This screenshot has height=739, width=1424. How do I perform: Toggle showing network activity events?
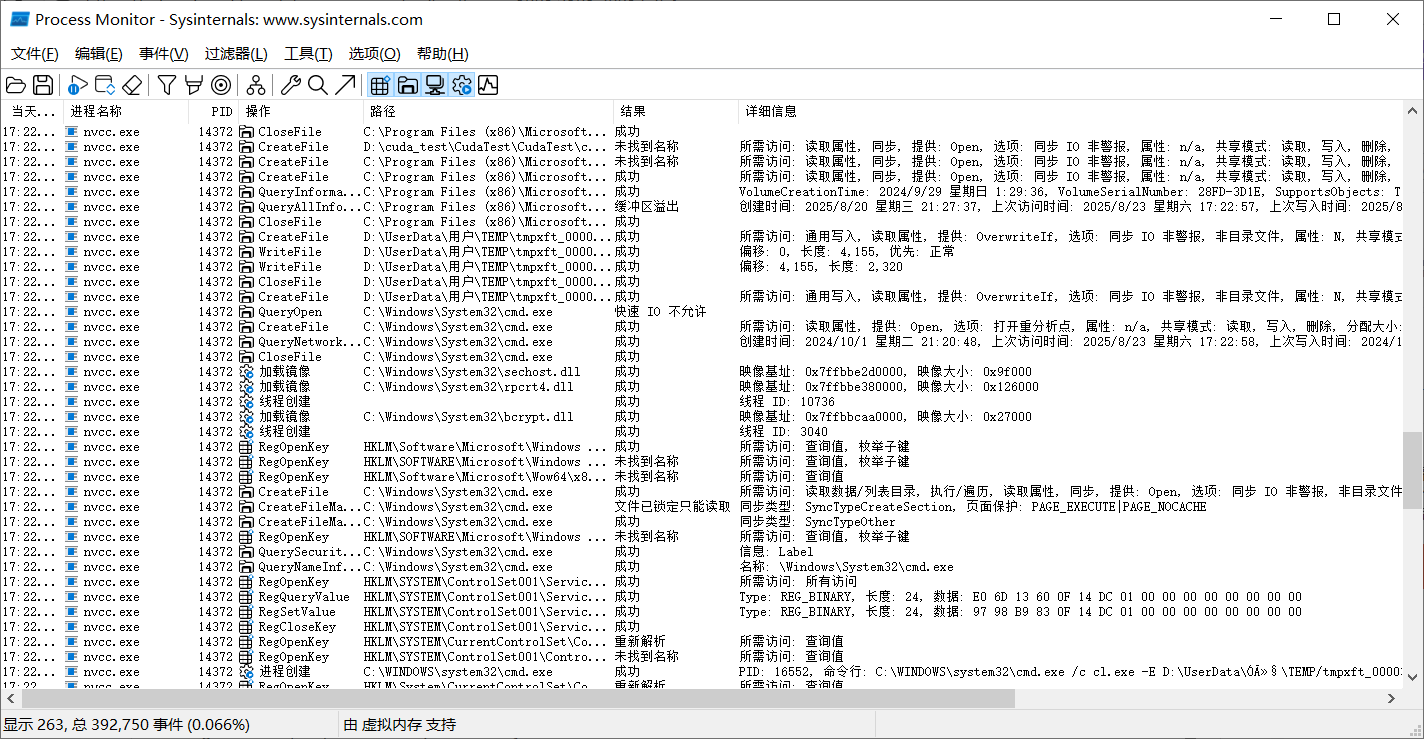434,85
